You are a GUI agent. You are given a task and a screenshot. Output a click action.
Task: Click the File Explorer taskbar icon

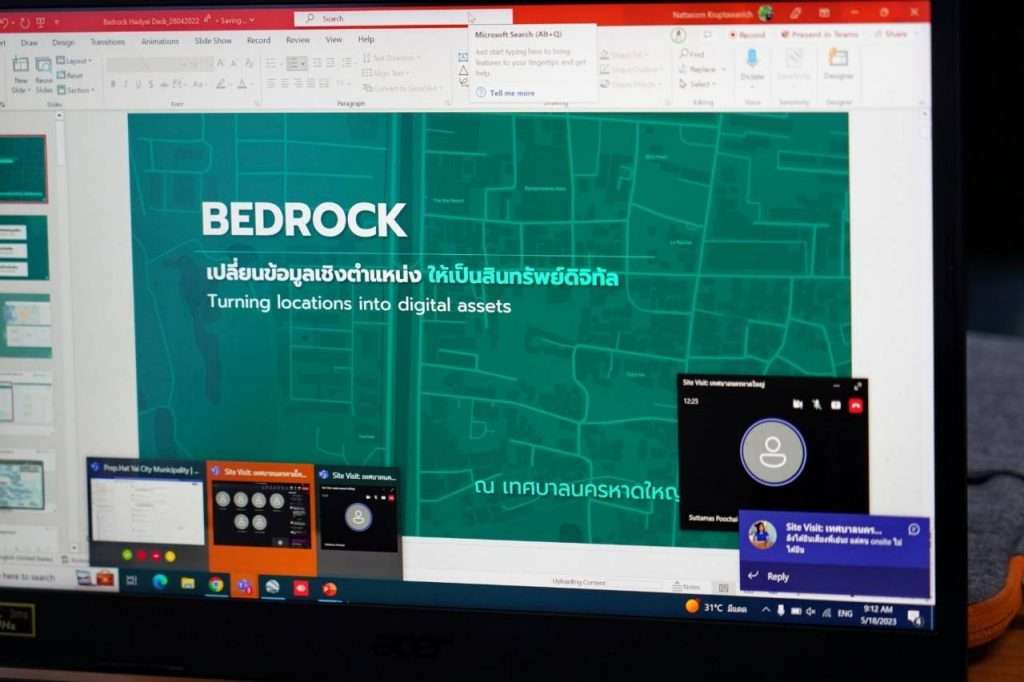[188, 583]
